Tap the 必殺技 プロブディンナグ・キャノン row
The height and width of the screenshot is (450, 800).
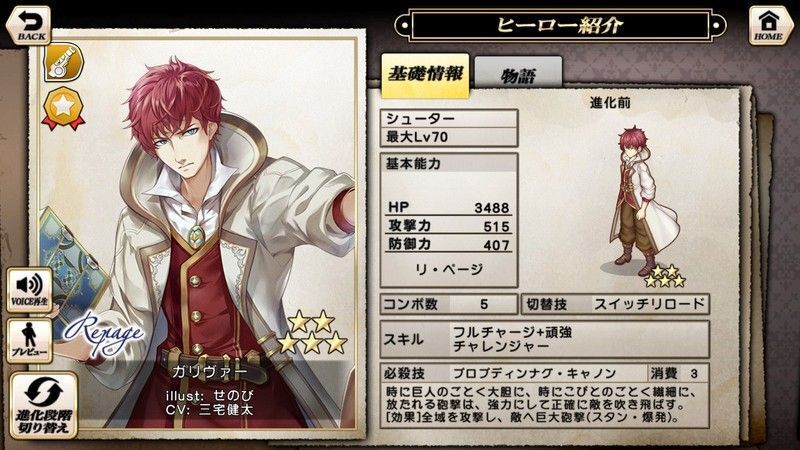point(544,373)
